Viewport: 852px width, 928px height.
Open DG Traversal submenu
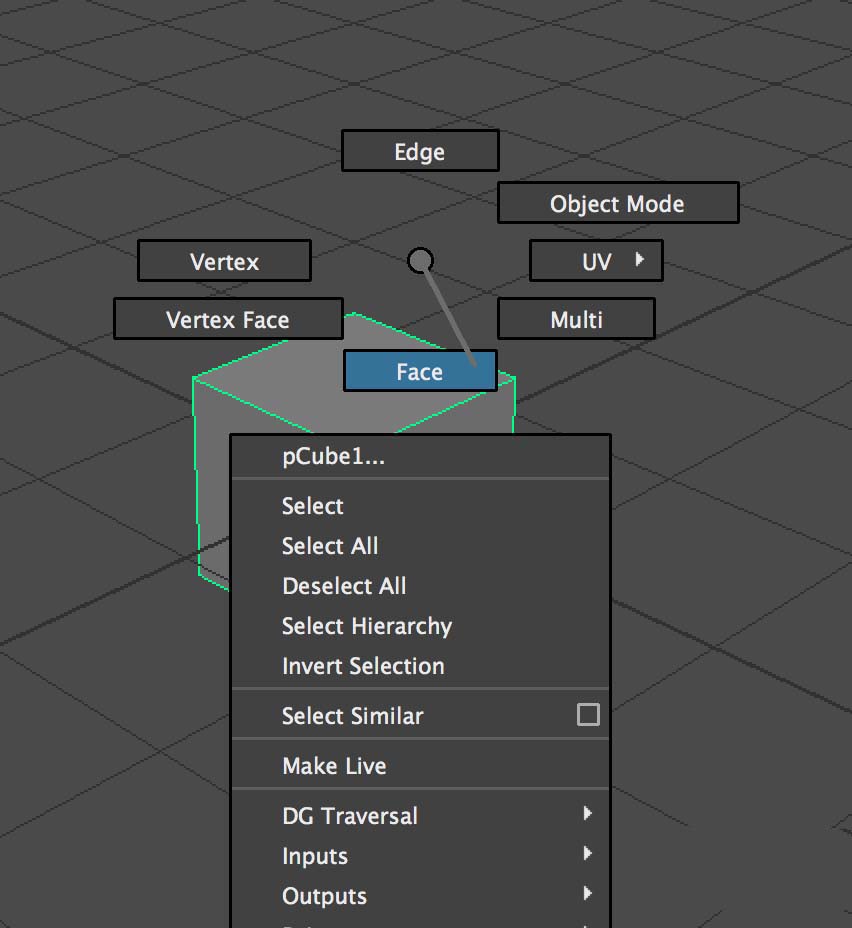pyautogui.click(x=420, y=816)
